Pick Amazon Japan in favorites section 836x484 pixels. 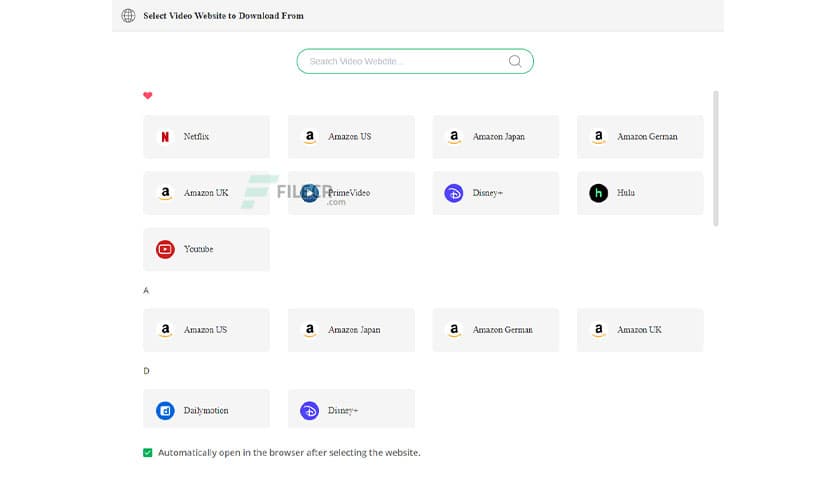tap(496, 137)
